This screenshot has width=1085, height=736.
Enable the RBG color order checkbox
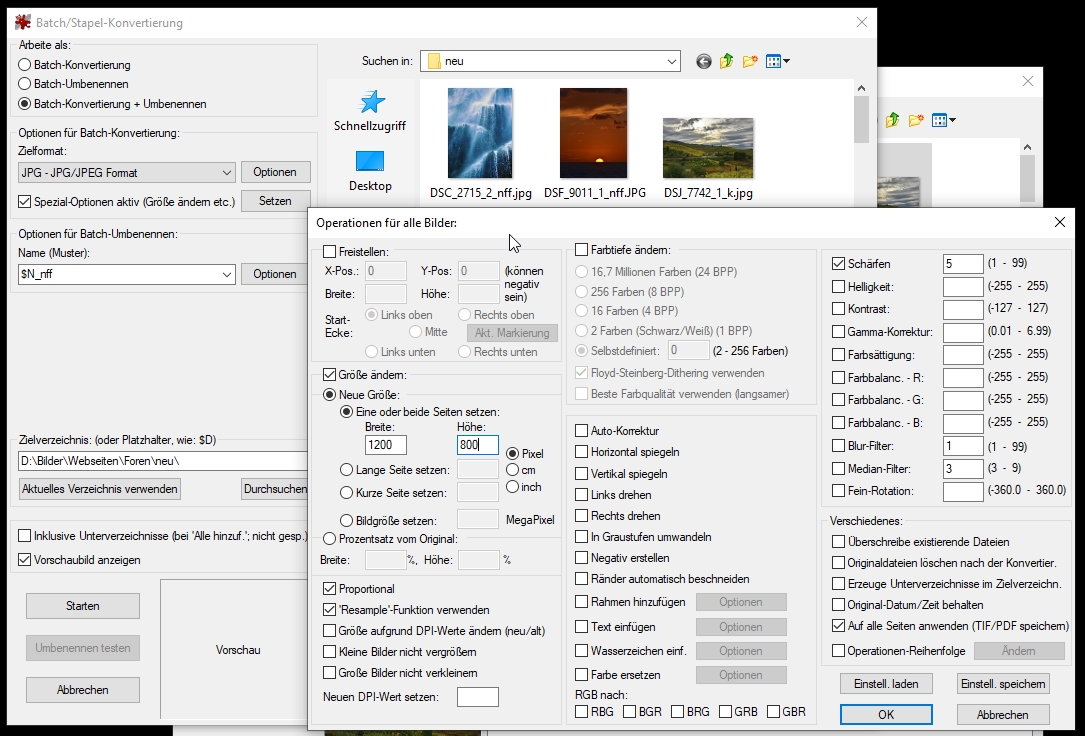tap(581, 711)
